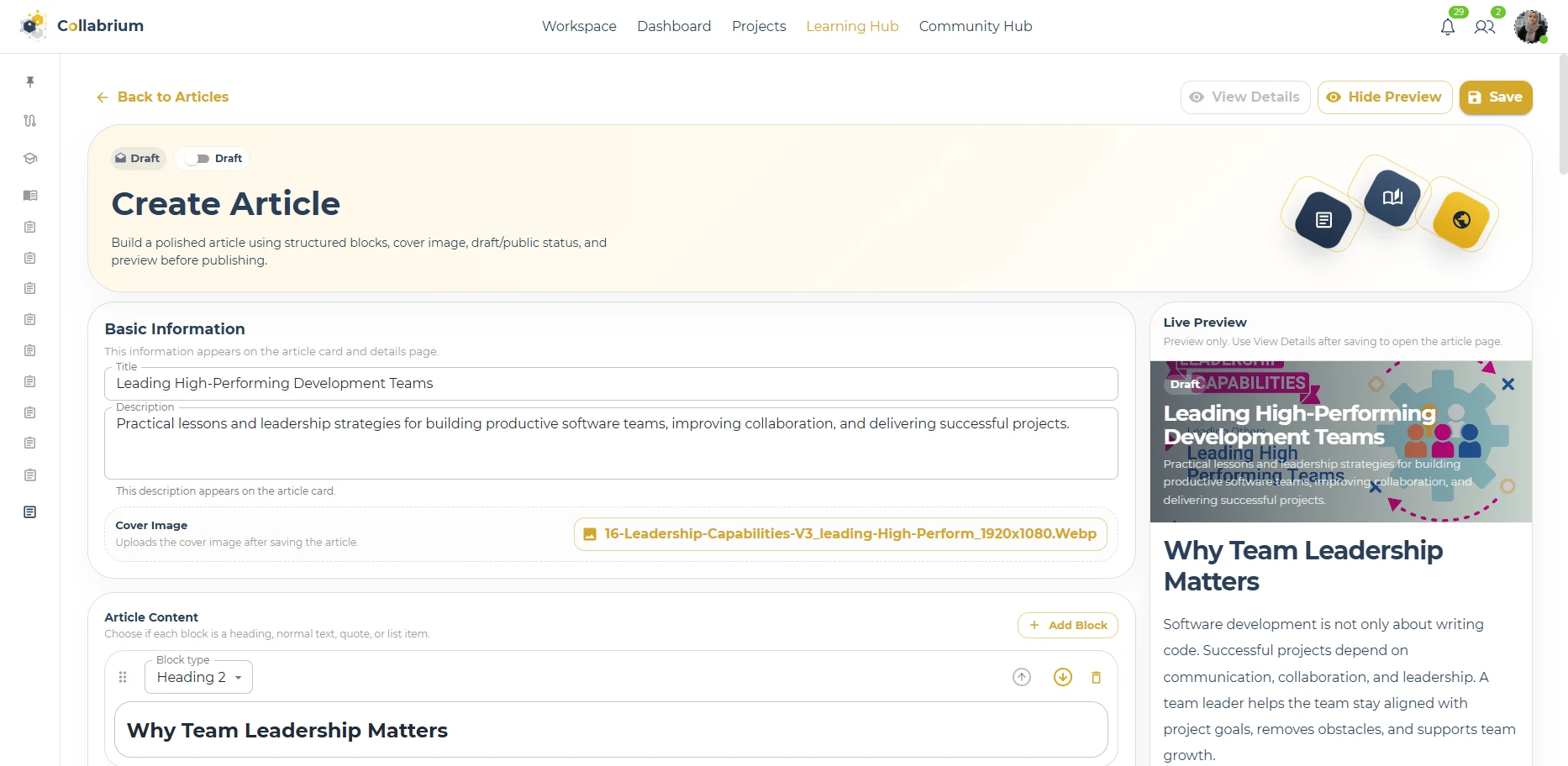Click the Collabrium logo
This screenshot has height=766, width=1568.
pyautogui.click(x=82, y=26)
